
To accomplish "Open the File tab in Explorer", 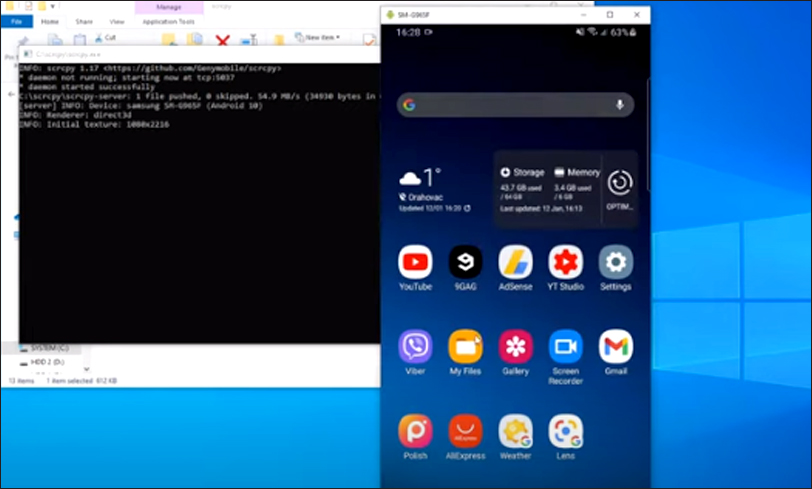I will point(17,21).
